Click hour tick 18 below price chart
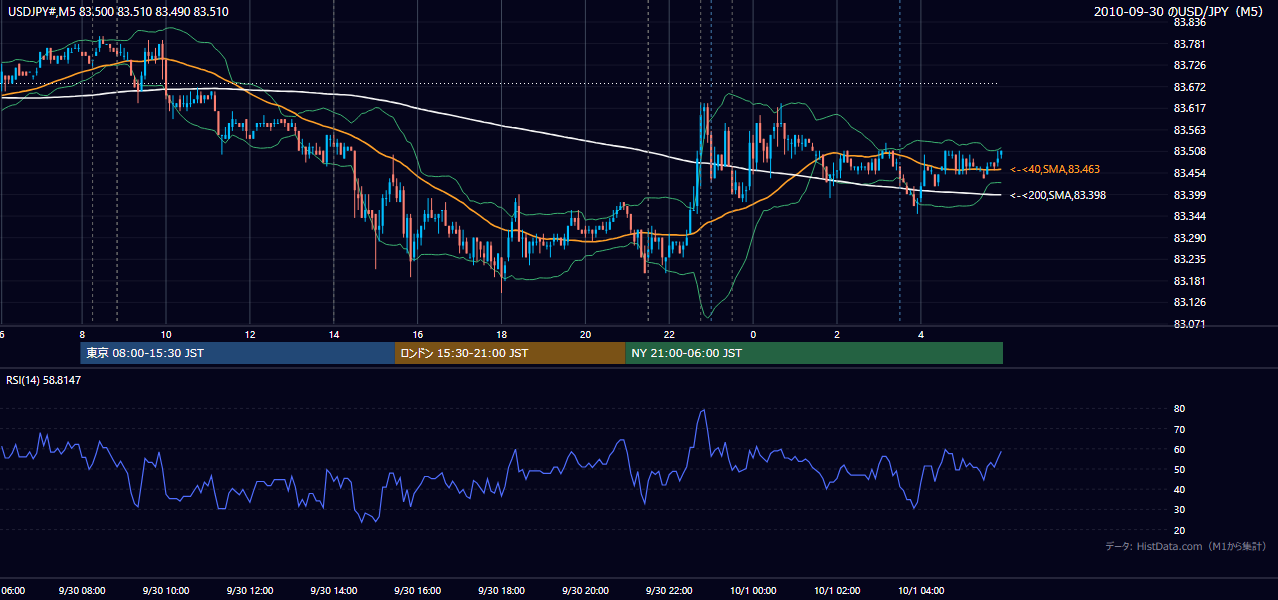 point(502,335)
